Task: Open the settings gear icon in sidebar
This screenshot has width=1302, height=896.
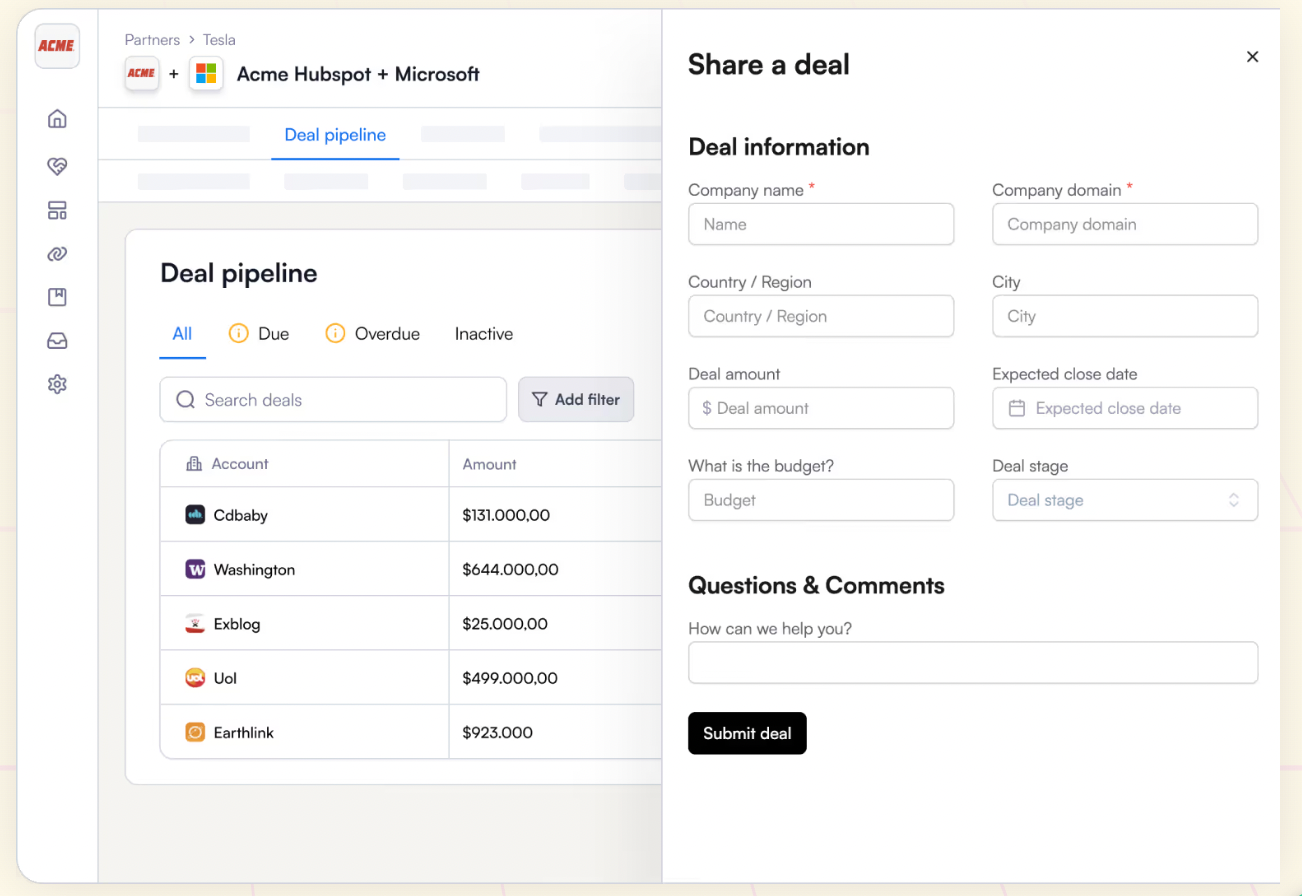Action: click(x=57, y=384)
